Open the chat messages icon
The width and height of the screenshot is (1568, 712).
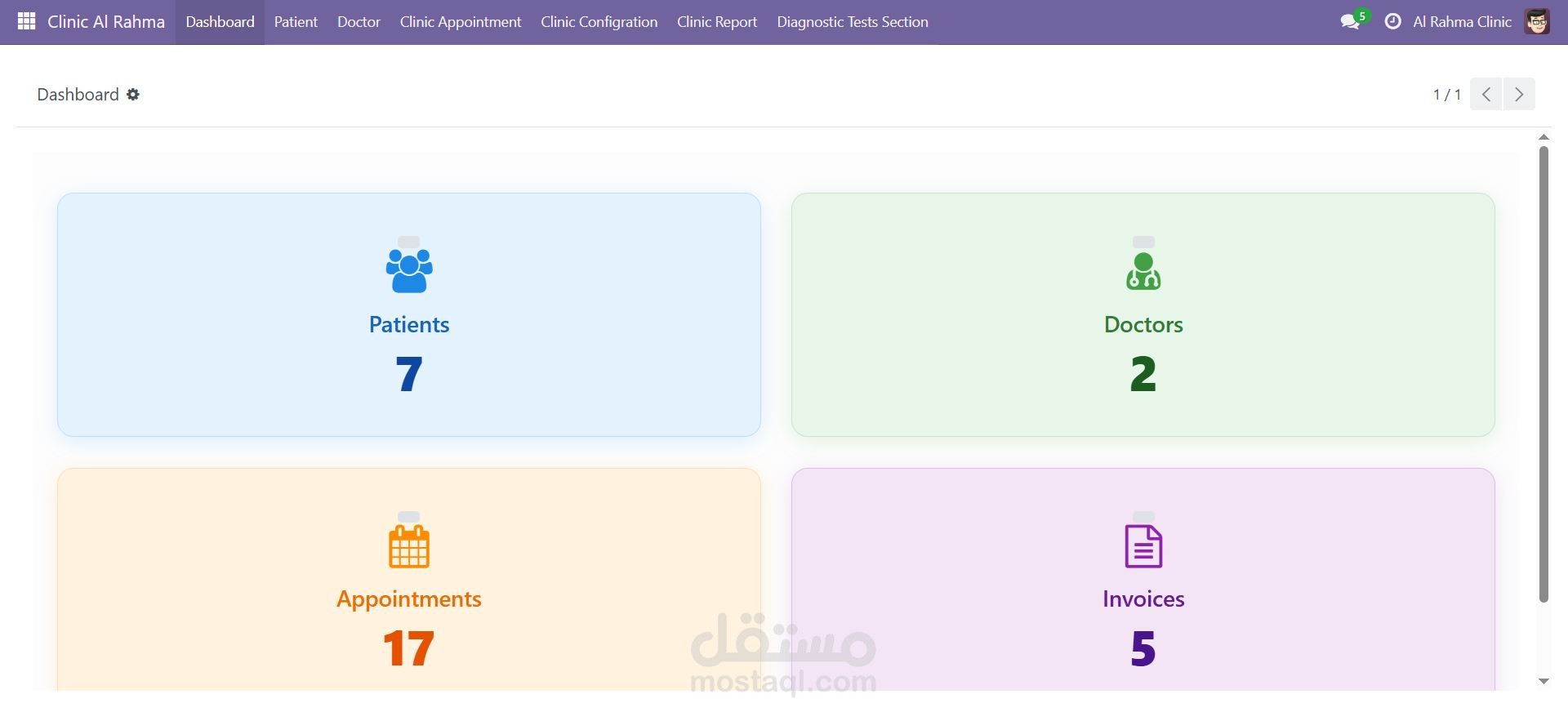pos(1350,22)
